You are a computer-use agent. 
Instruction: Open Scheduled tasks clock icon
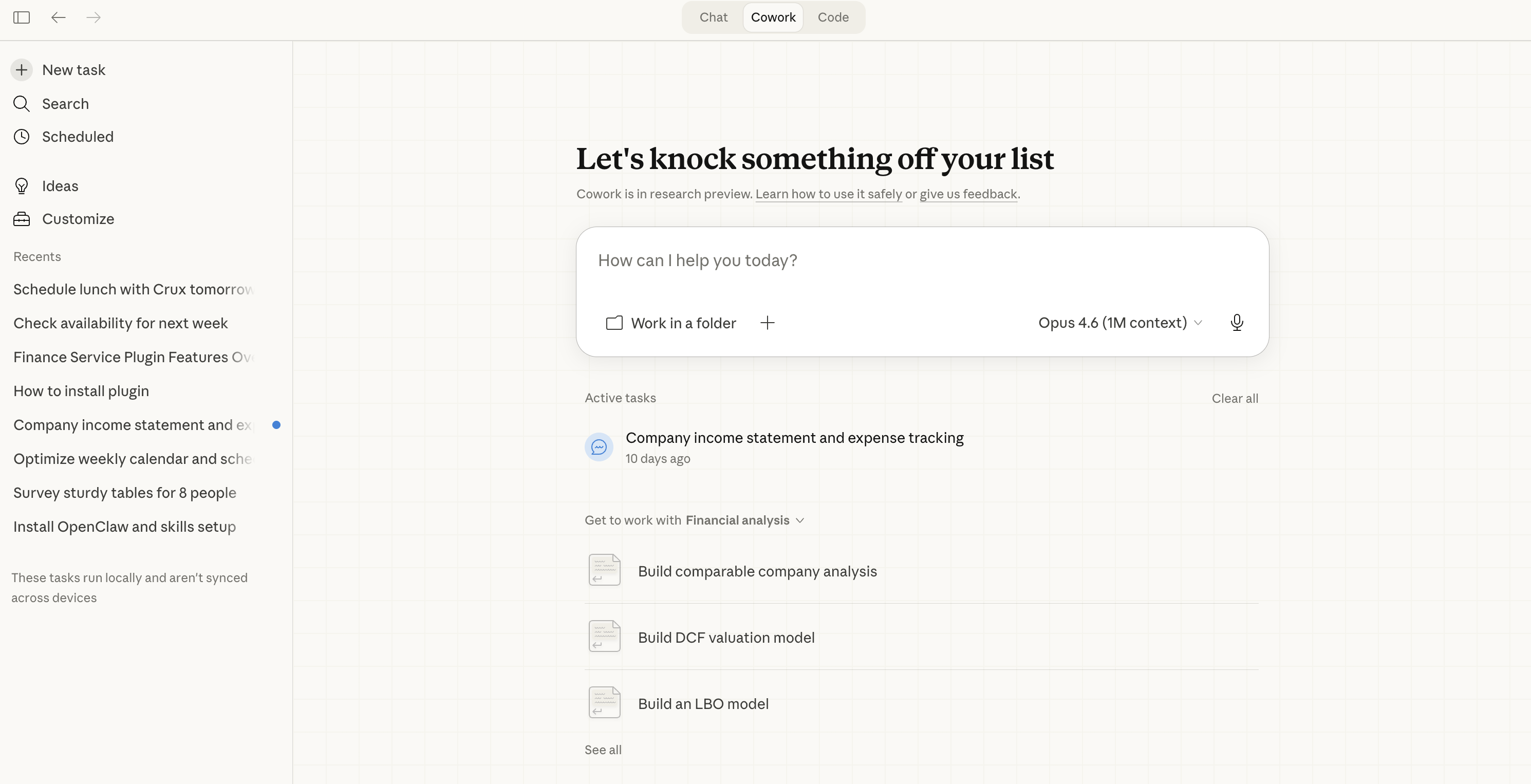click(22, 137)
